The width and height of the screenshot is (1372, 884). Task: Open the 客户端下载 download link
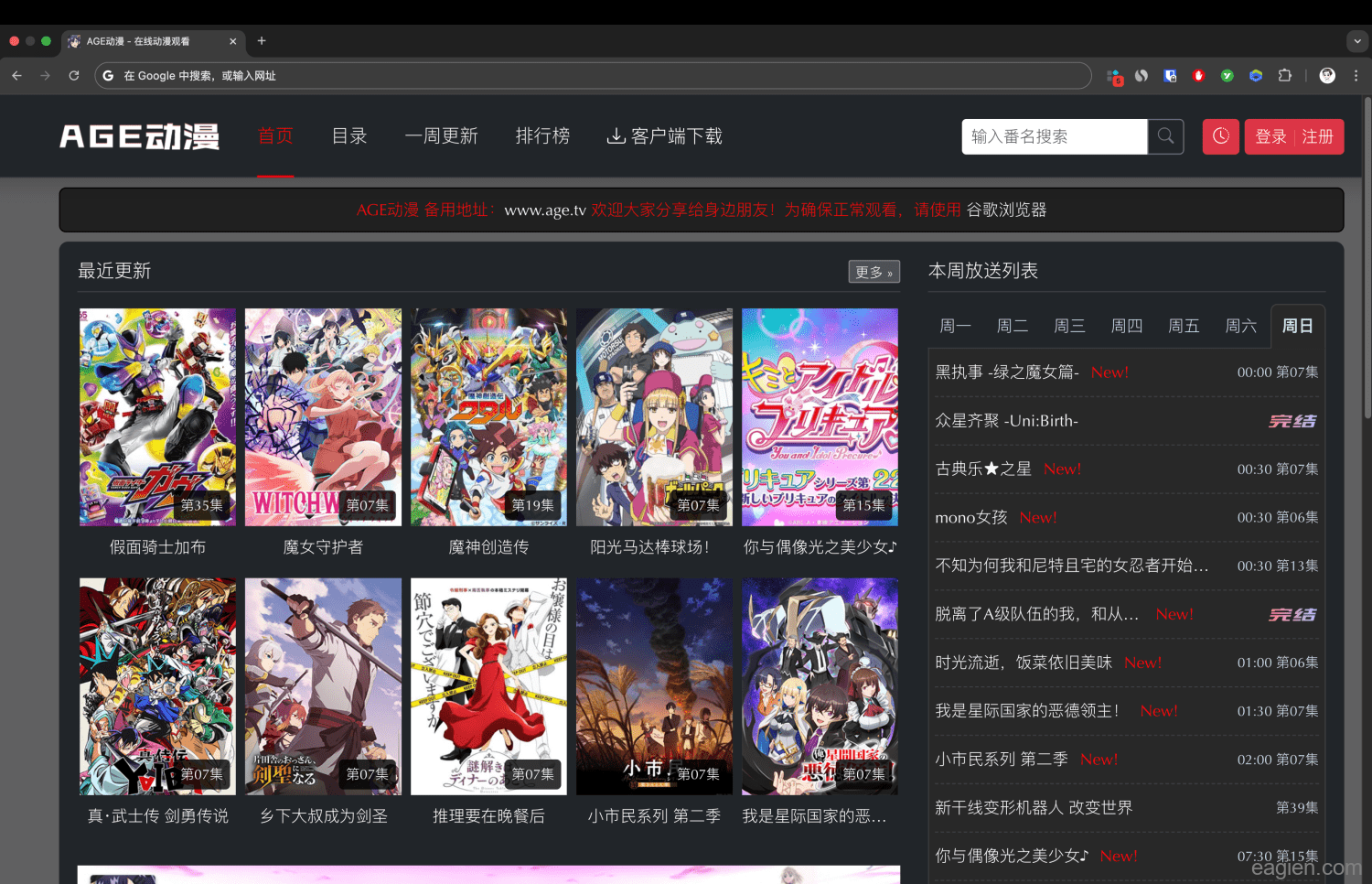(664, 136)
